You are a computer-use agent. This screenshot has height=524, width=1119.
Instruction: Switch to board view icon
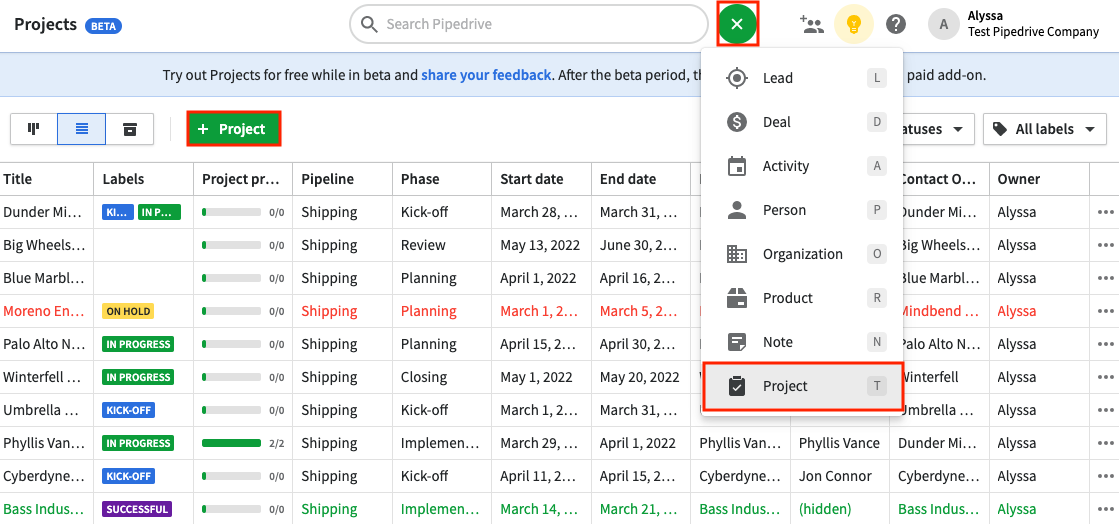(x=34, y=129)
